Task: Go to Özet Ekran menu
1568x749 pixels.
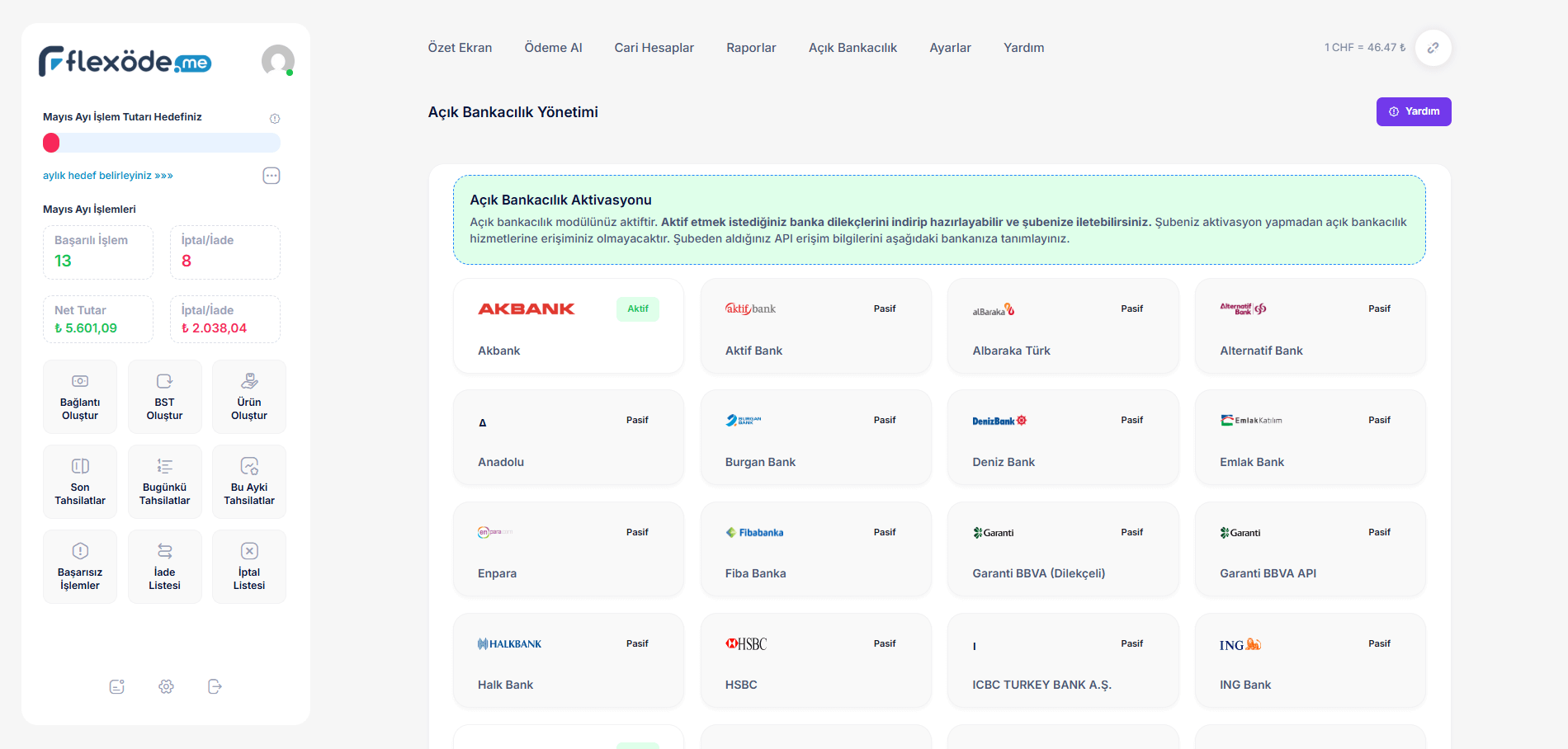Action: pyautogui.click(x=460, y=48)
